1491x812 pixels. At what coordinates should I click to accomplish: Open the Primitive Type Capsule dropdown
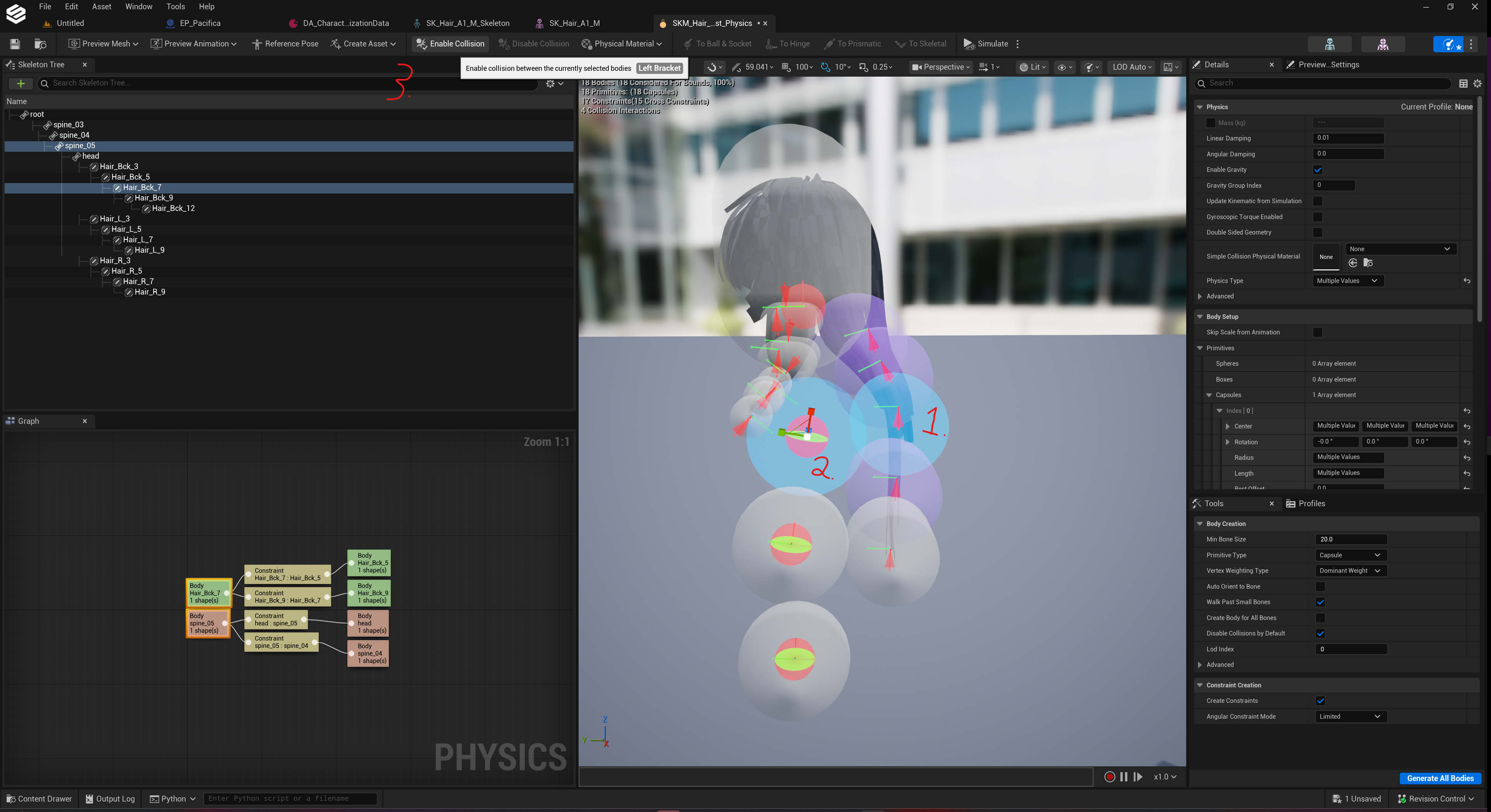[1350, 555]
